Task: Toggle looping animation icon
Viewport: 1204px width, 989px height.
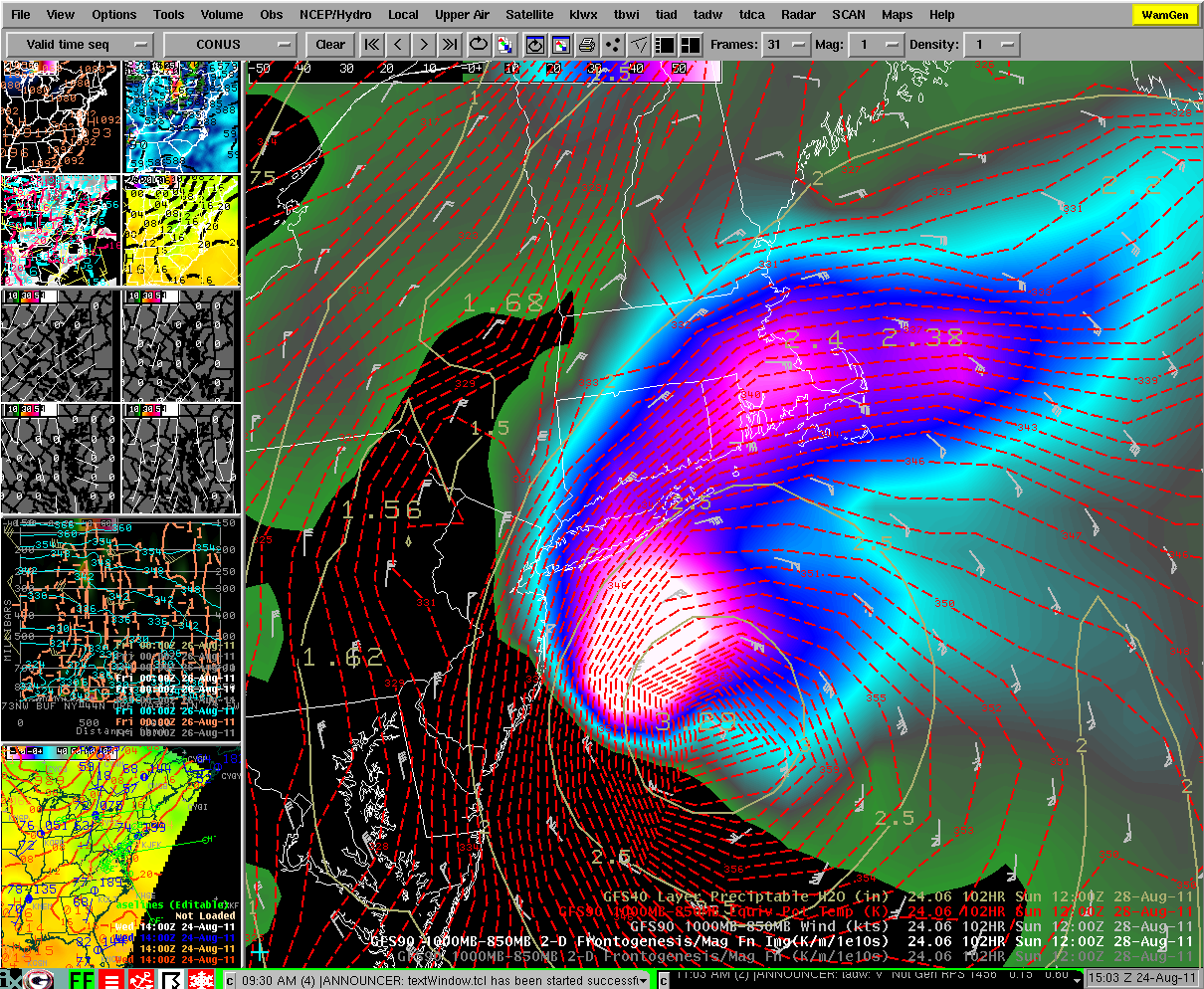Action: click(480, 45)
